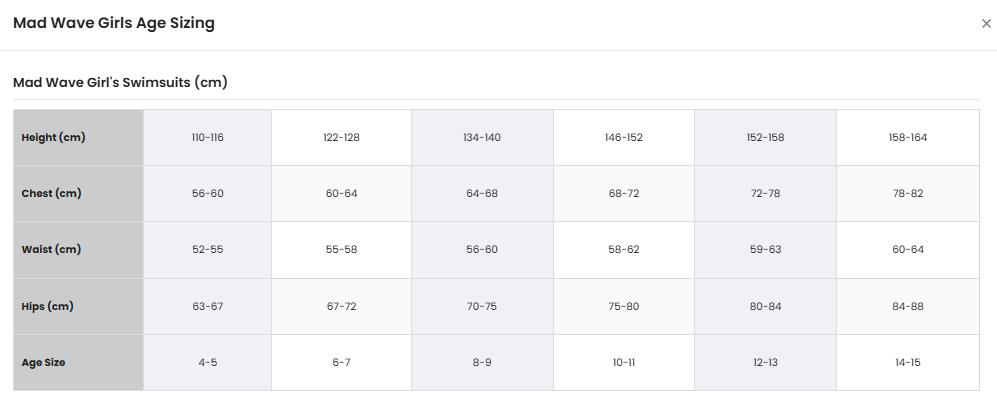Click the Hips (cm) row header
This screenshot has width=997, height=417.
(79, 306)
